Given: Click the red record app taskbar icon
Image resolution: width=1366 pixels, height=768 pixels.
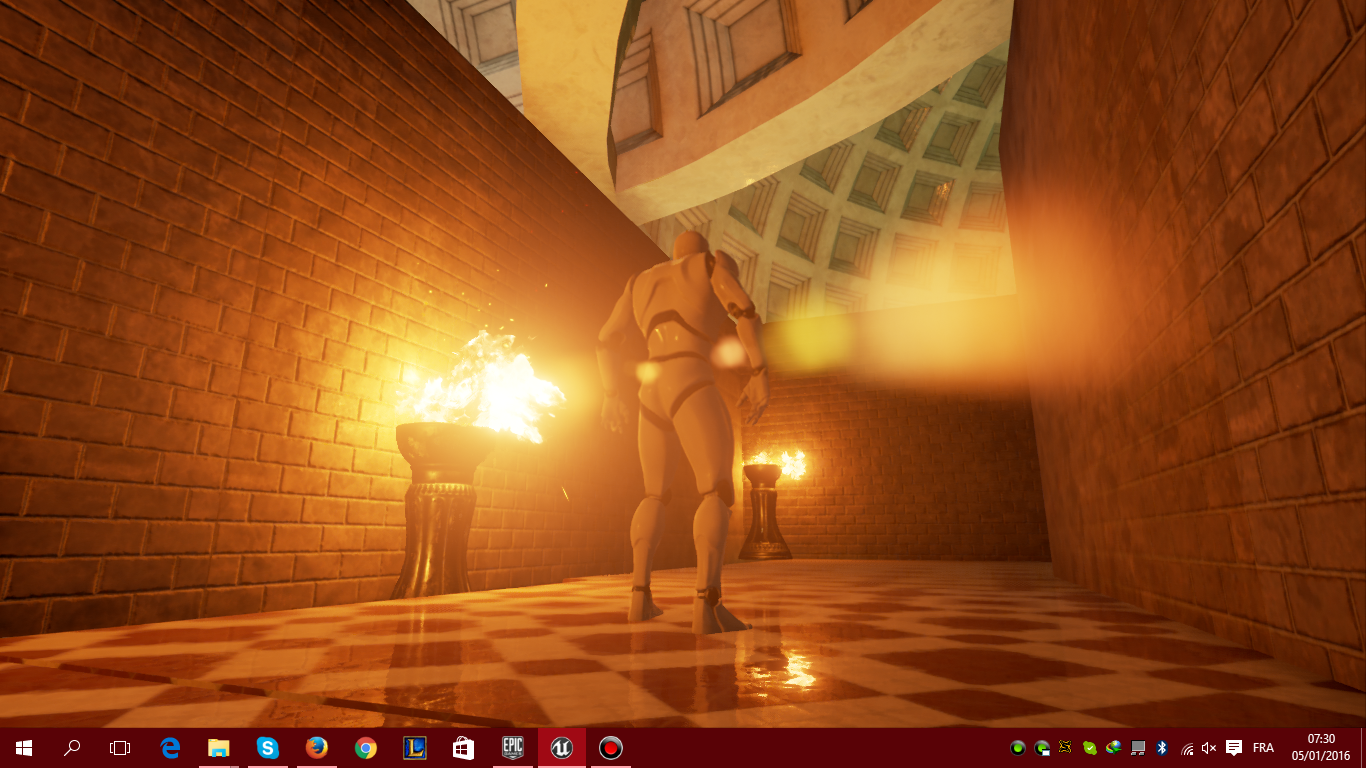Looking at the screenshot, I should coord(610,748).
